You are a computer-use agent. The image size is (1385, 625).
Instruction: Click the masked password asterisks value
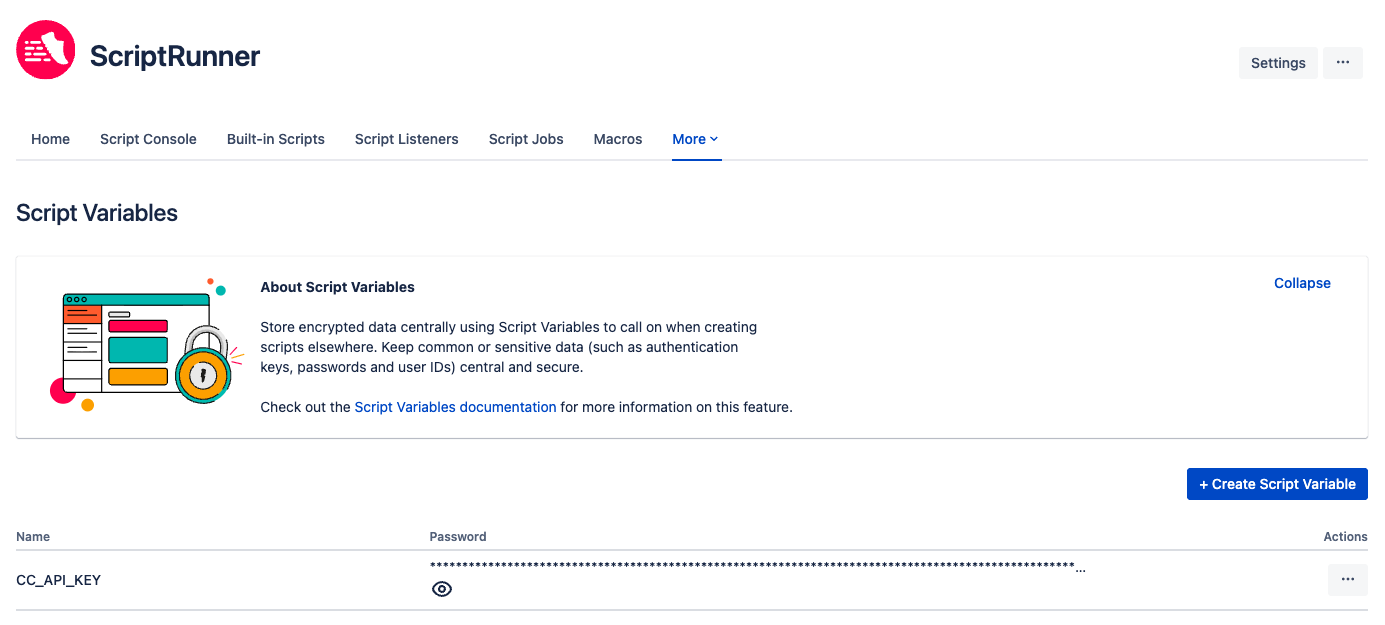[x=752, y=567]
